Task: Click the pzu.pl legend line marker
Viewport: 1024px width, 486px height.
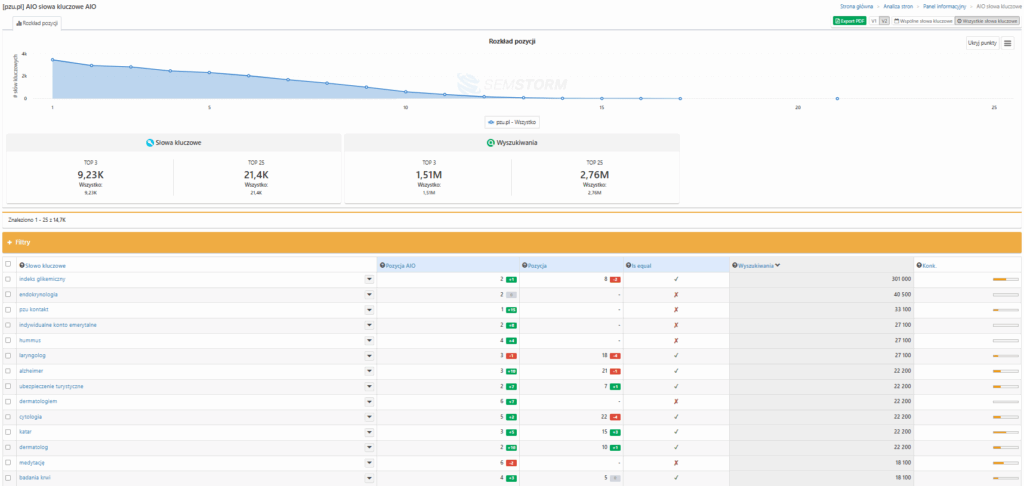Action: pos(491,122)
